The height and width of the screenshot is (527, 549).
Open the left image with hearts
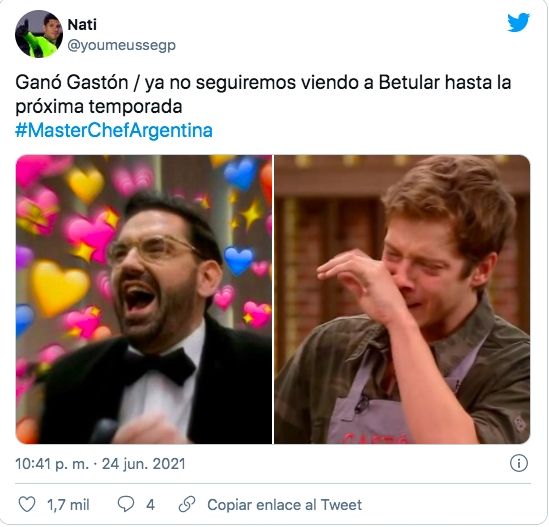point(144,299)
